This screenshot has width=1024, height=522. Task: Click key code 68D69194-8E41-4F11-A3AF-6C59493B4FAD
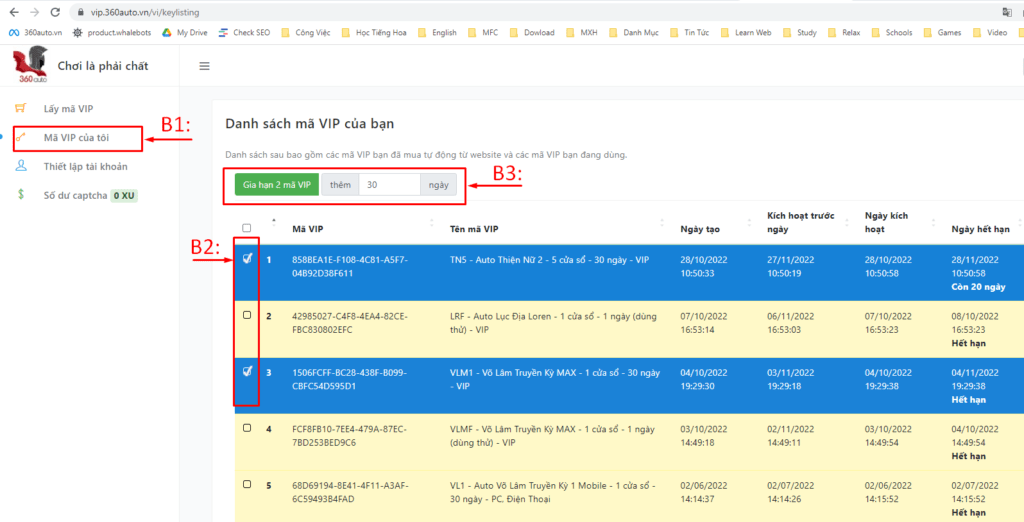click(x=350, y=491)
